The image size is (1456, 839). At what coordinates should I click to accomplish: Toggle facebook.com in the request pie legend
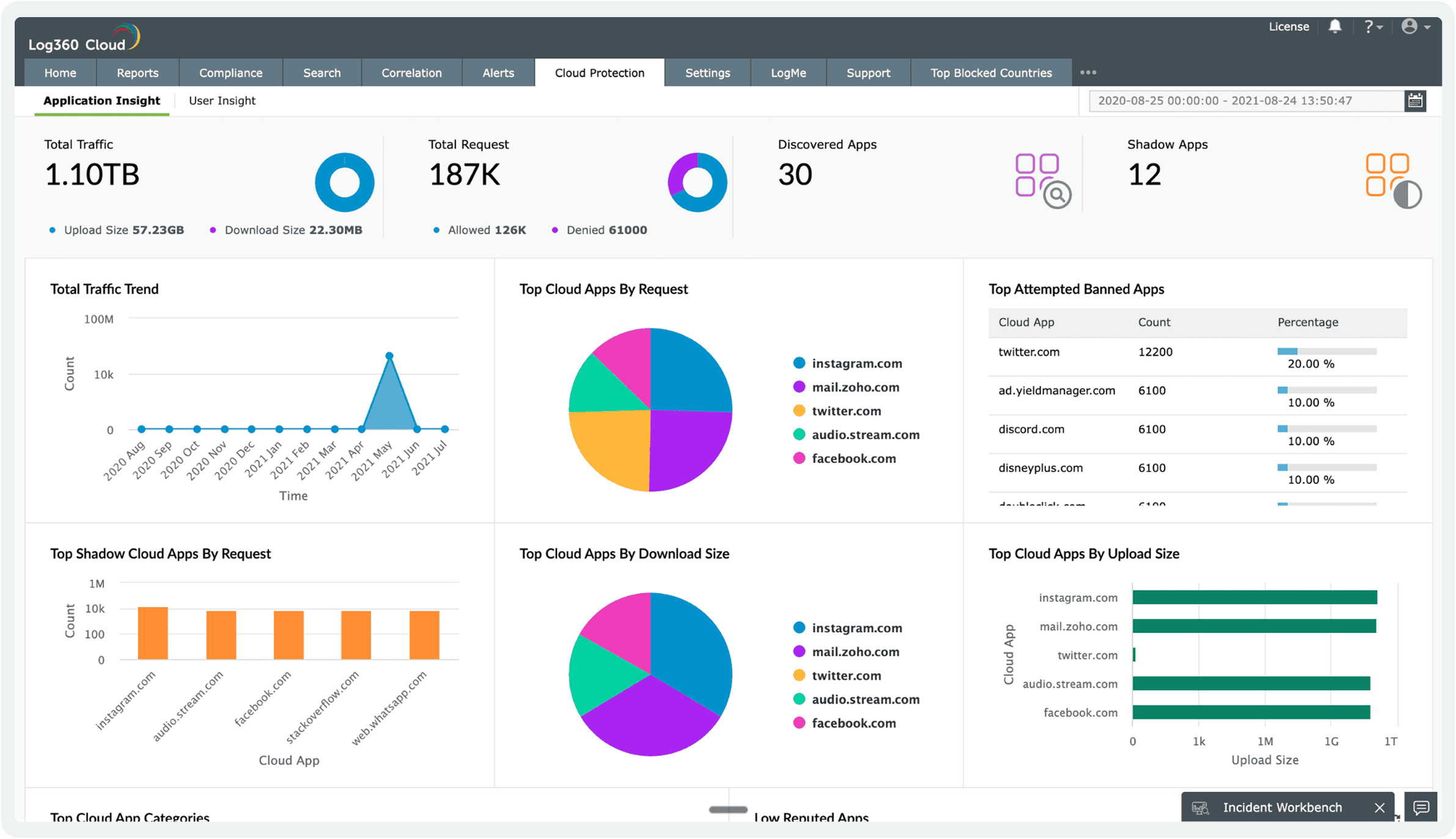coord(852,458)
